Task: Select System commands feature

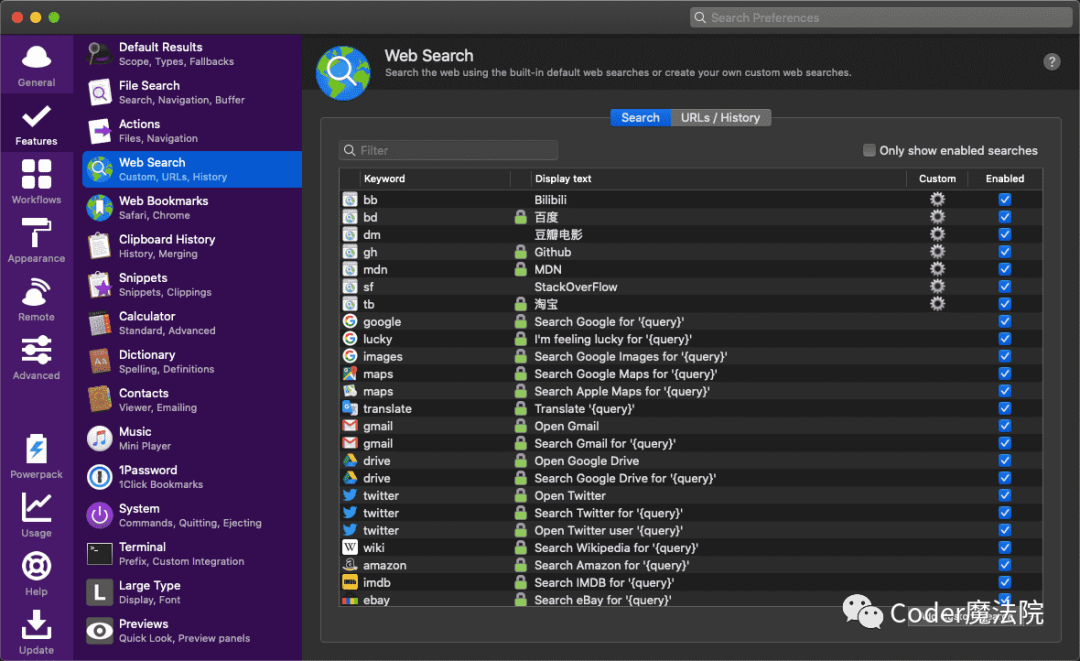Action: pyautogui.click(x=192, y=515)
